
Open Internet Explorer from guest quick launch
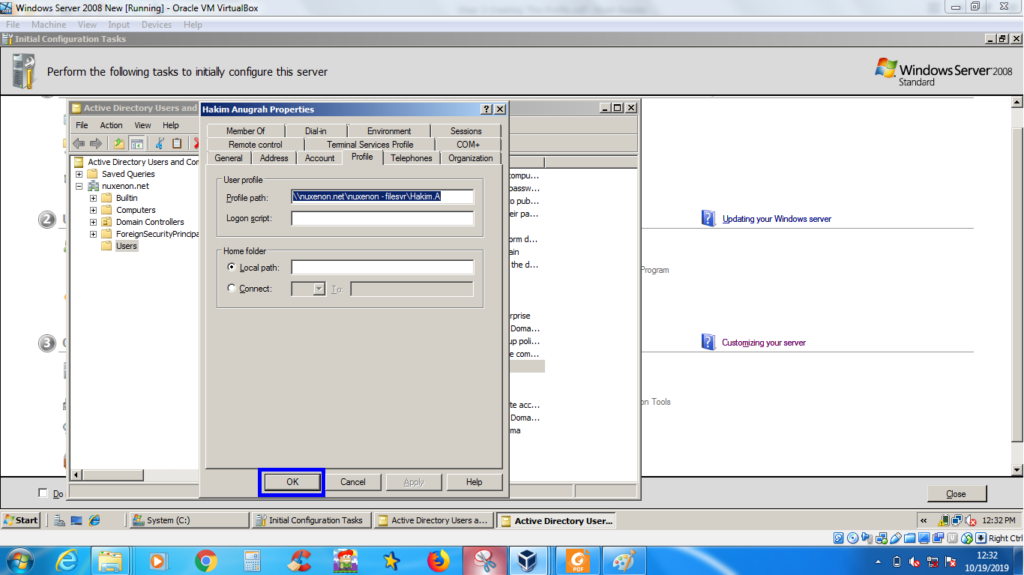[x=95, y=520]
